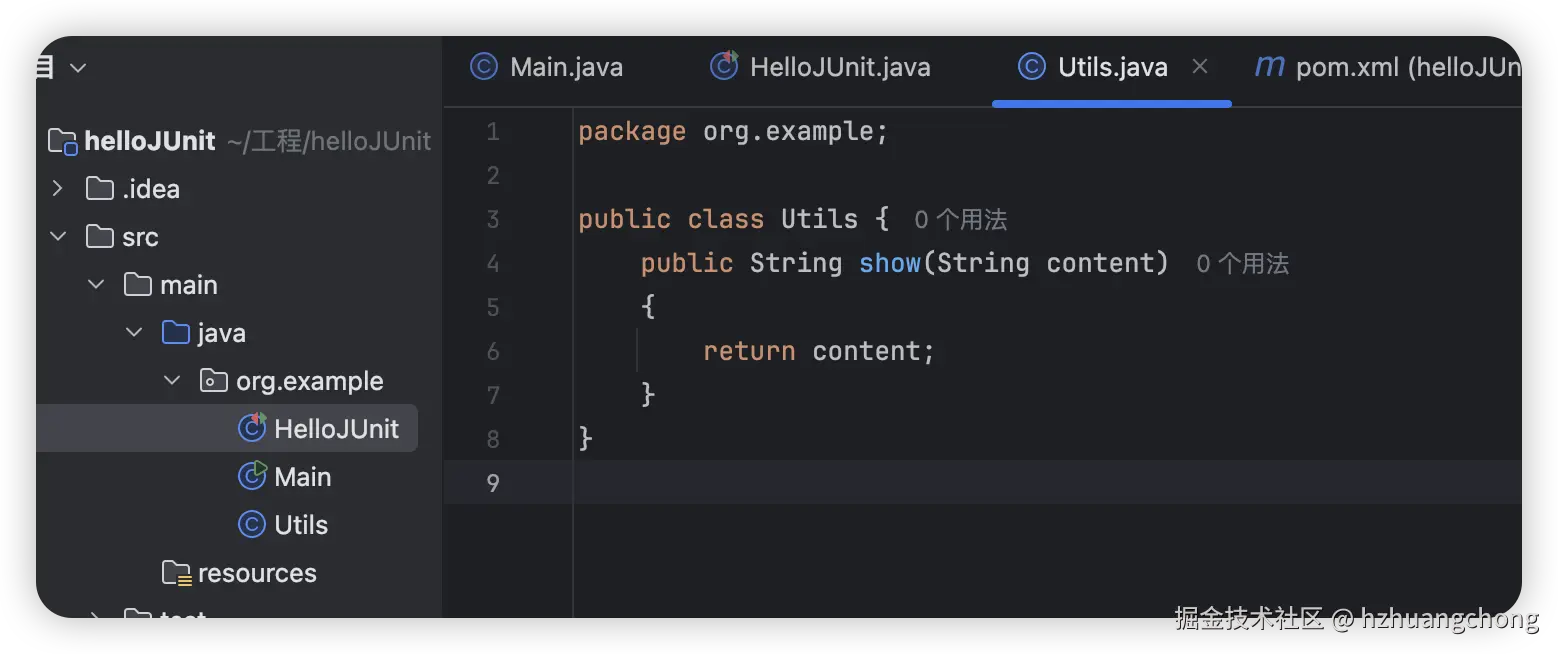The image size is (1558, 654).
Task: Click the usages hint beside Utils class
Action: [960, 220]
